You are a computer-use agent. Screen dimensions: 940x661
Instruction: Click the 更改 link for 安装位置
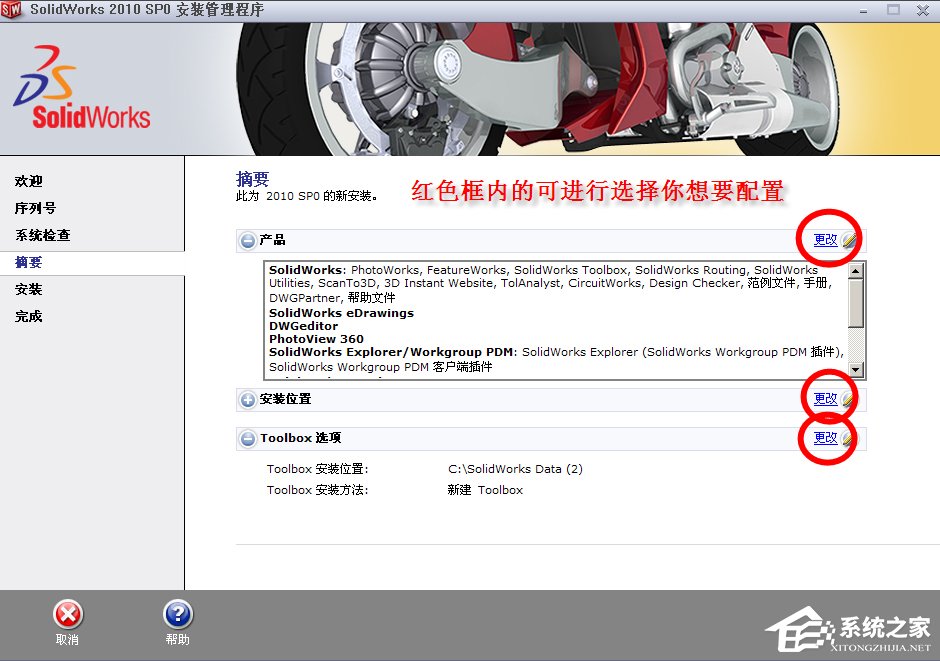826,397
